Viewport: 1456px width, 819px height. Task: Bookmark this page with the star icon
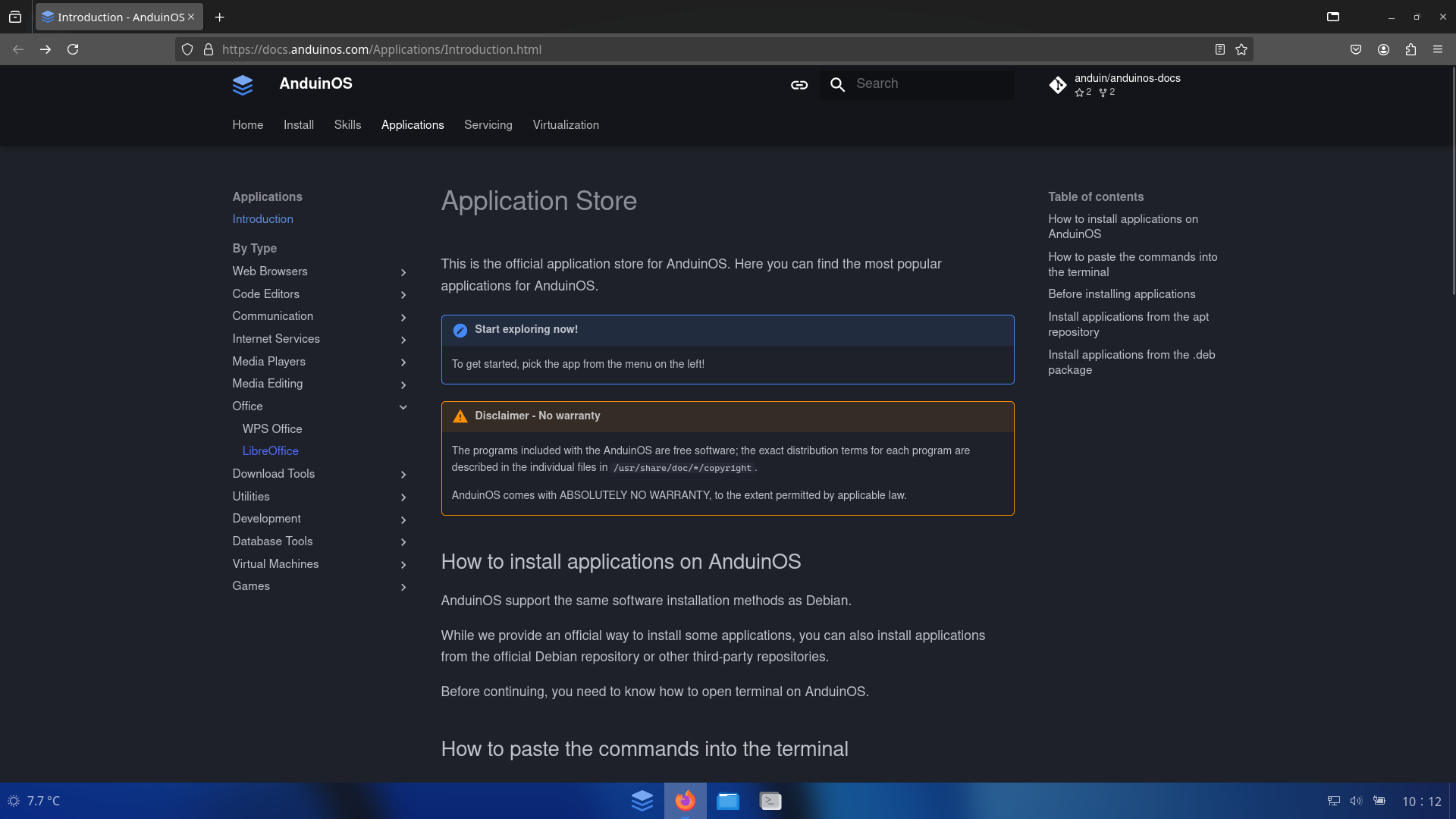click(x=1241, y=49)
